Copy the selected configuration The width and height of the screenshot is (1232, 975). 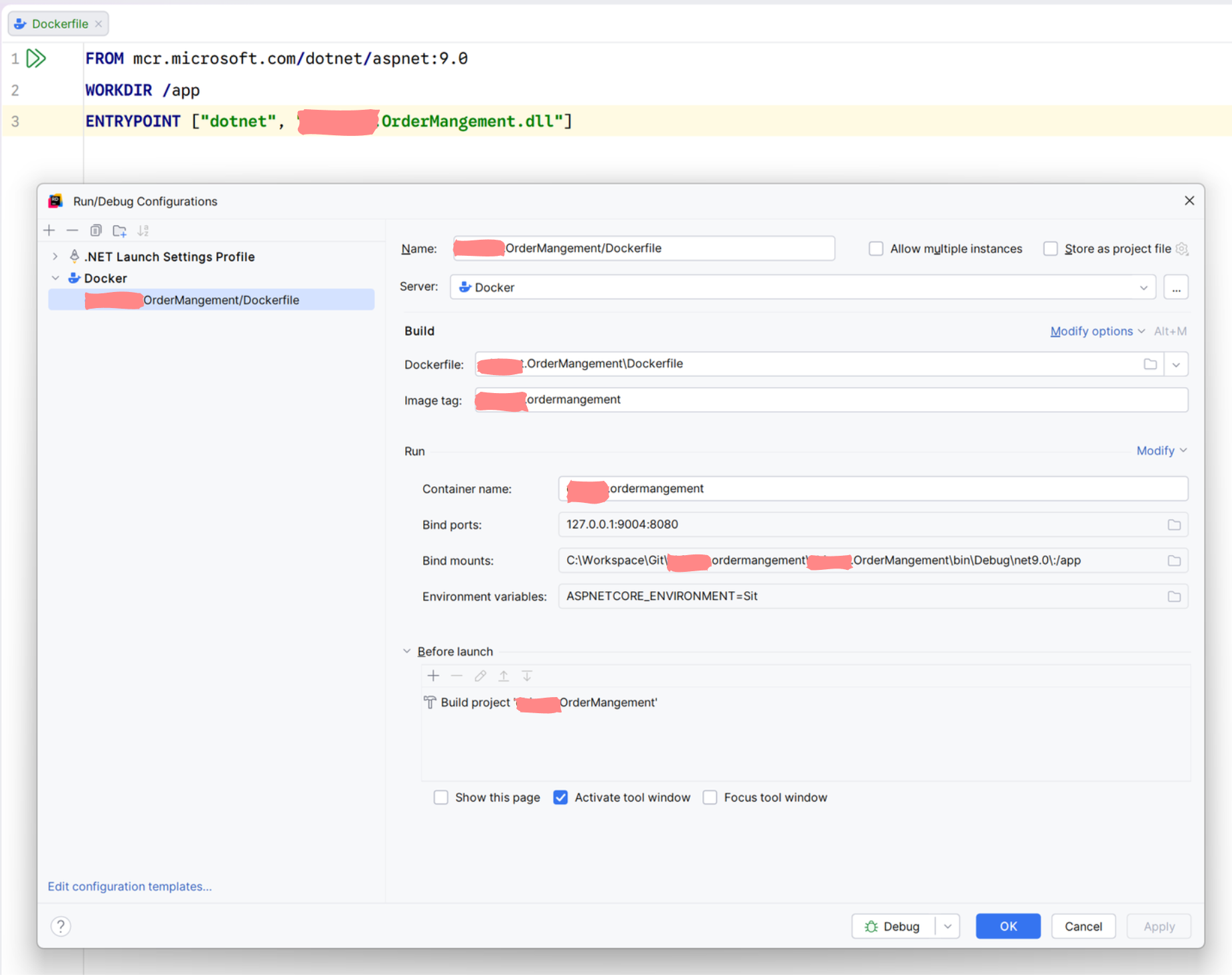pos(96,231)
